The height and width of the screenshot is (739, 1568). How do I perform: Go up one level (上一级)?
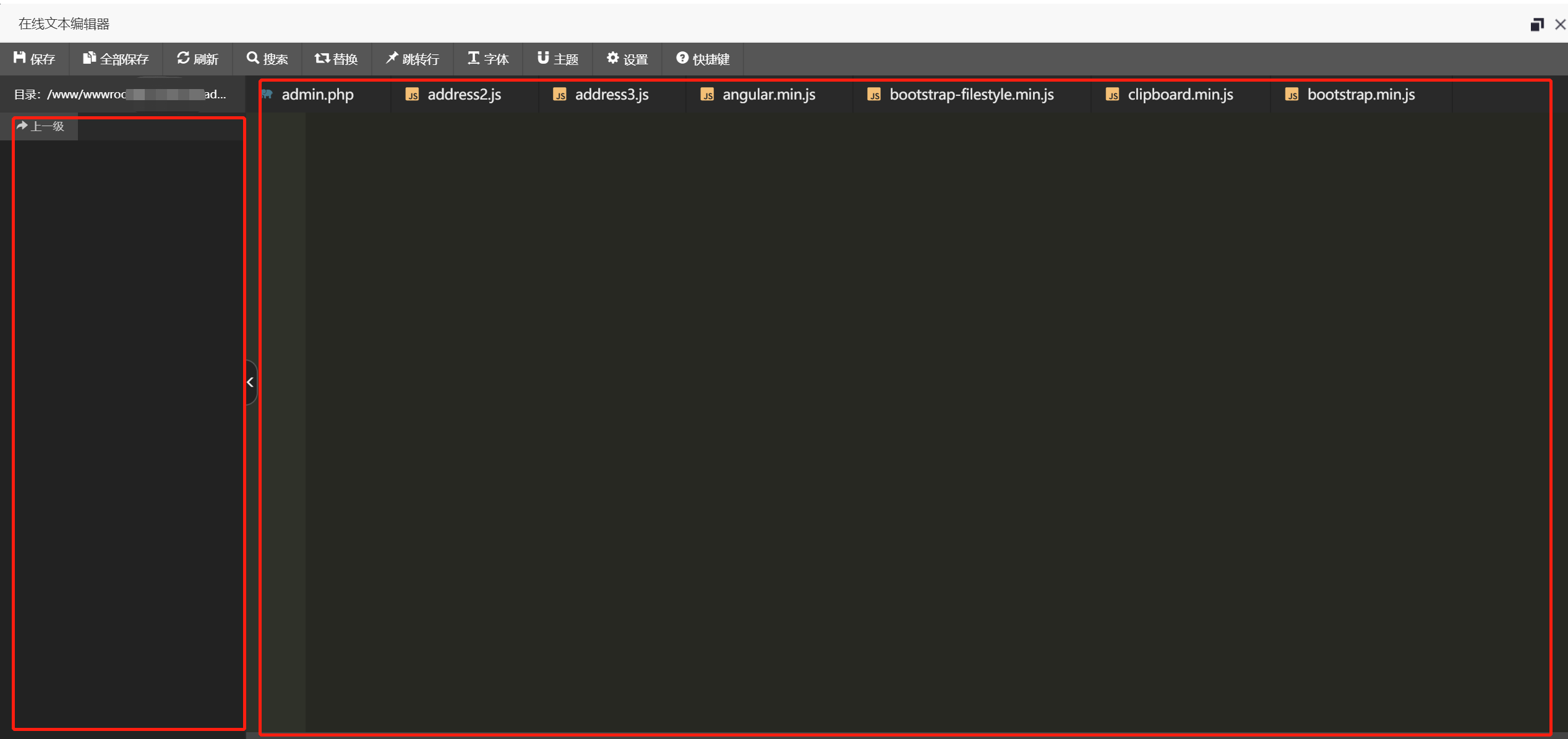(41, 126)
